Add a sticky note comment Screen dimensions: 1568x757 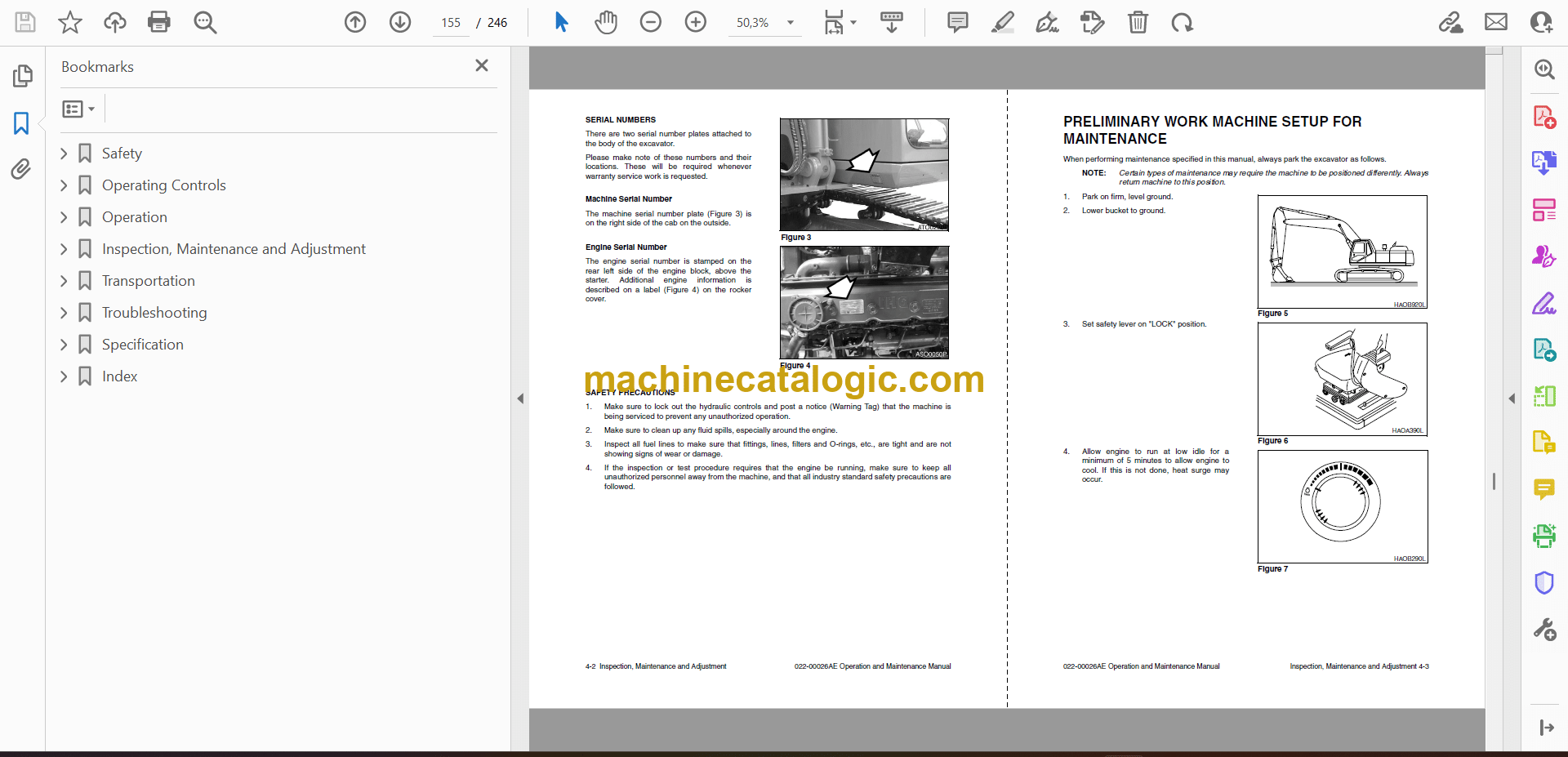tap(957, 22)
